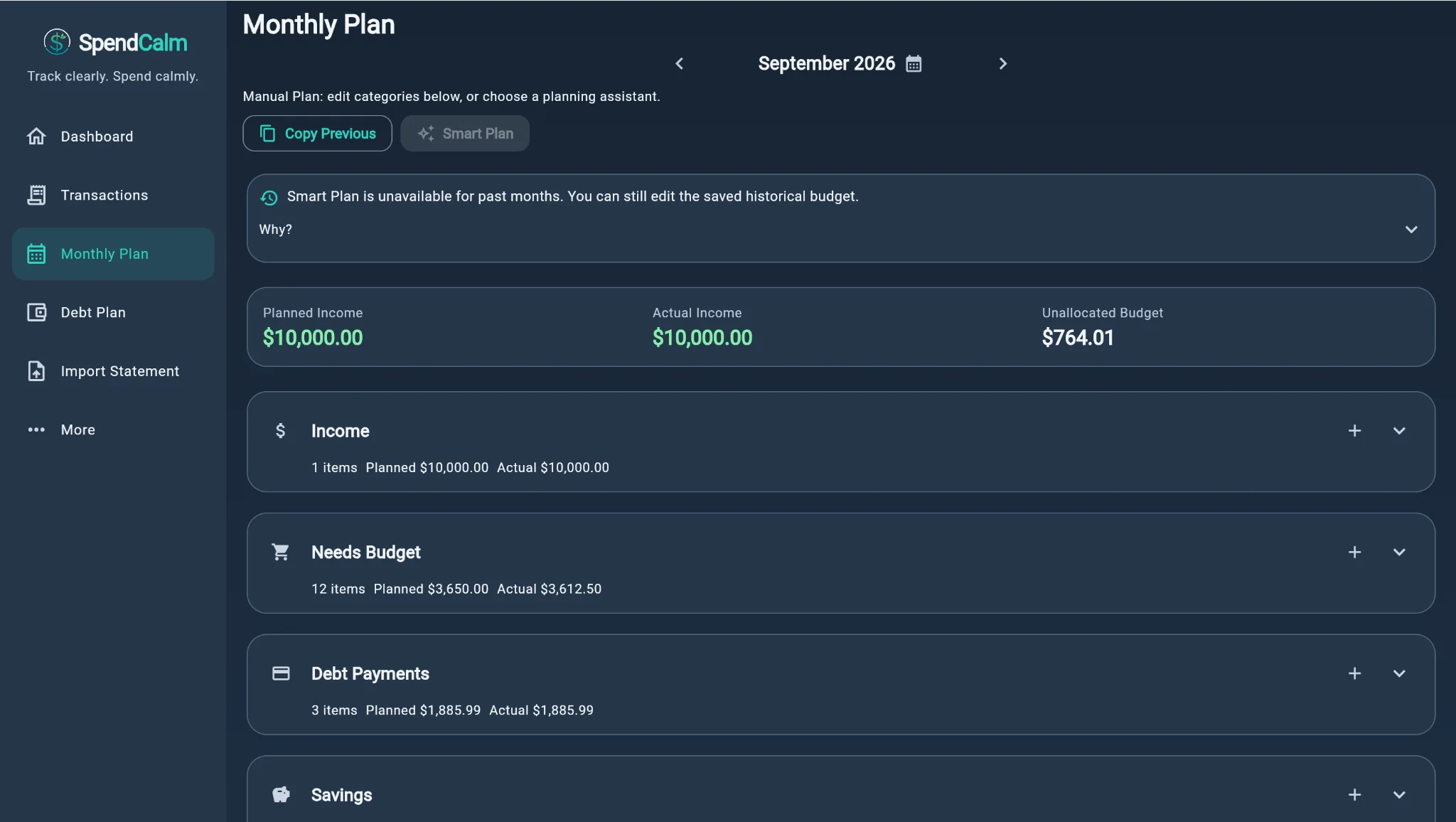Click the Needs Budget heading
1456x822 pixels.
tap(366, 553)
